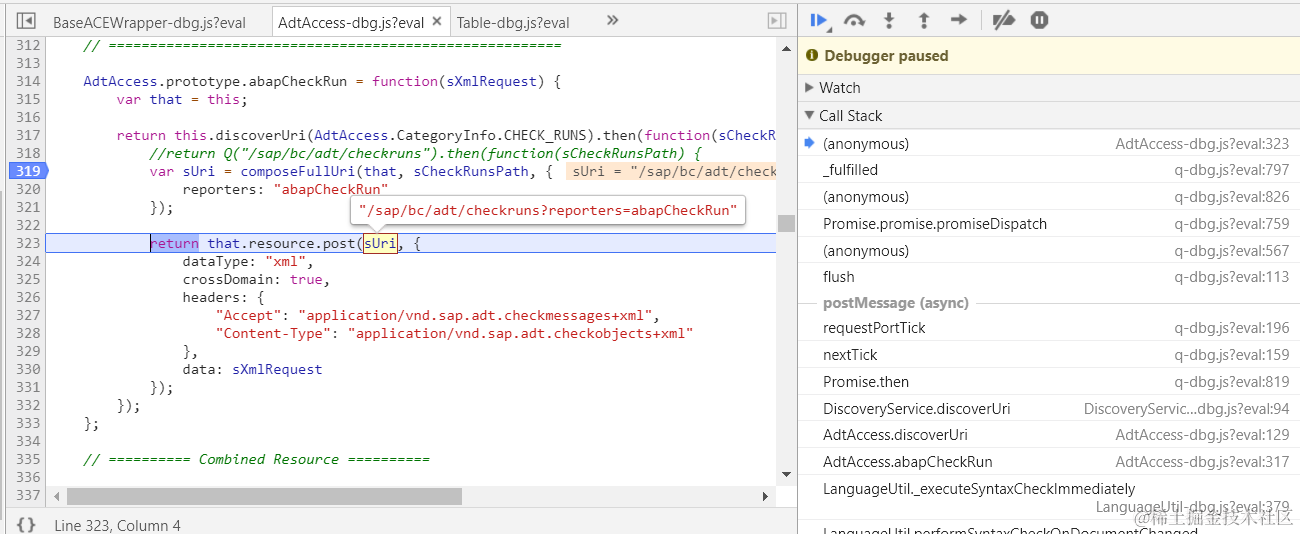The width and height of the screenshot is (1300, 534).
Task: Click the postMessage (async) separator label
Action: click(x=895, y=302)
